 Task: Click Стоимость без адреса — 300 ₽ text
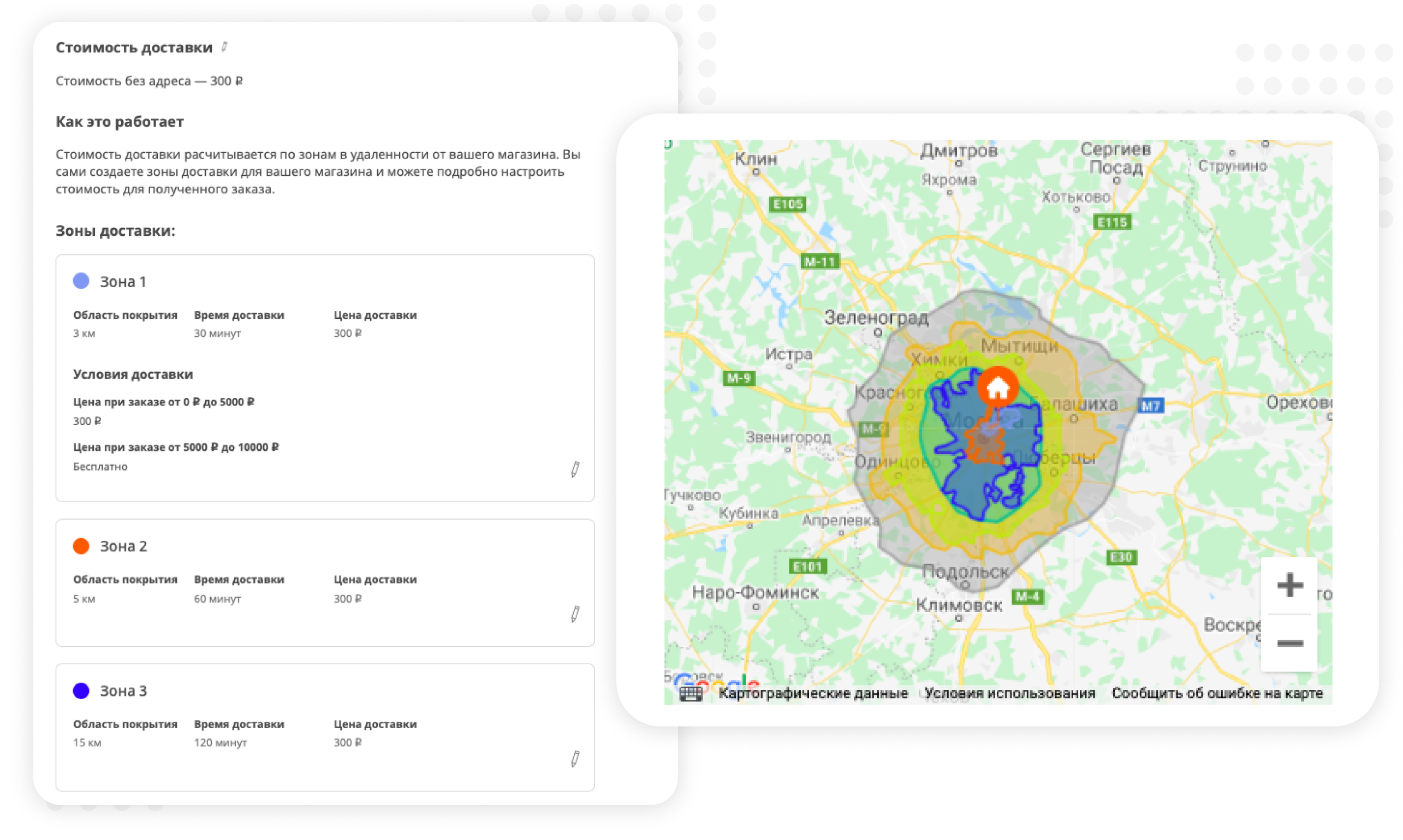149,81
